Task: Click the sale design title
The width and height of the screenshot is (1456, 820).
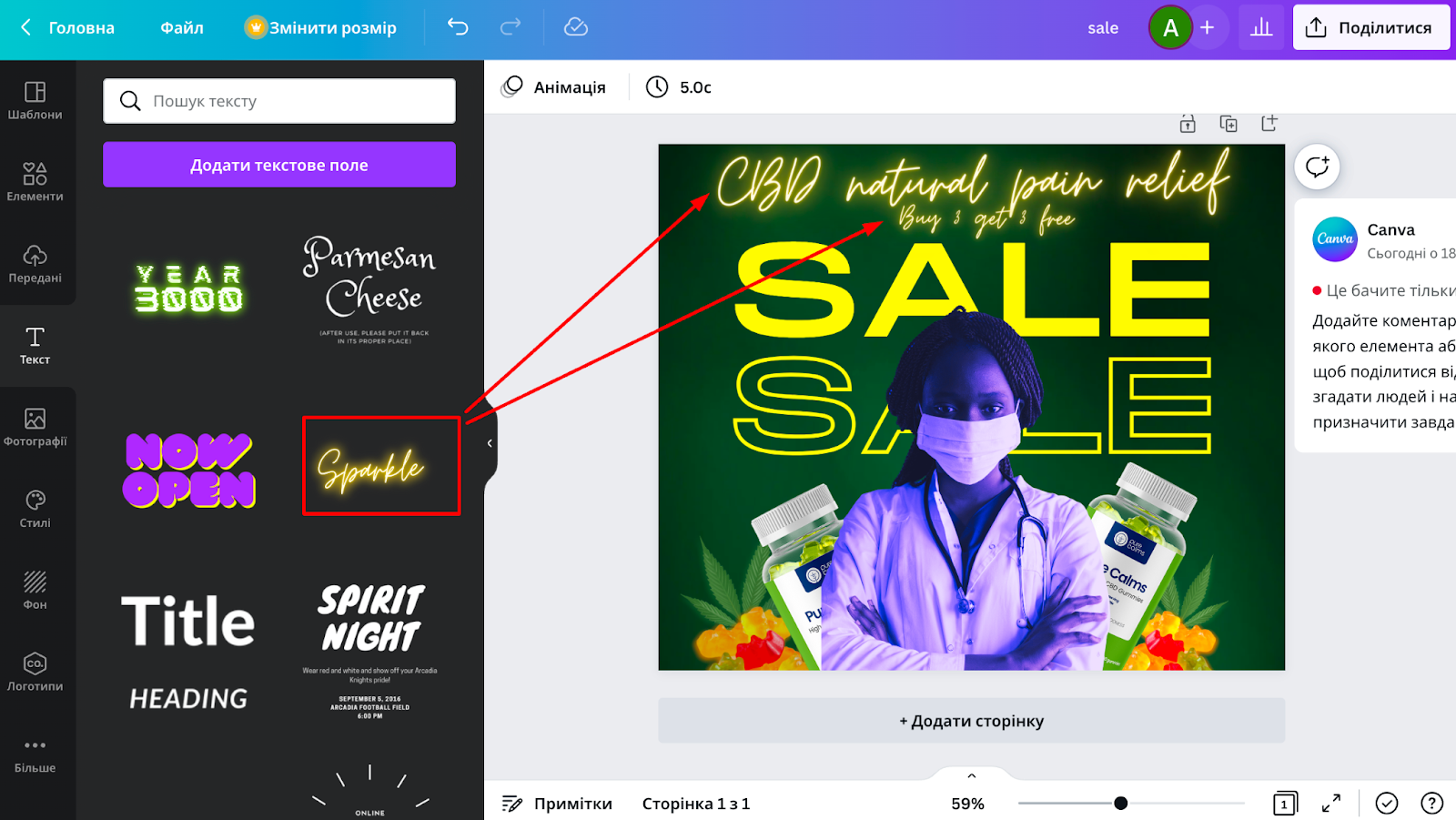Action: pos(1103,28)
